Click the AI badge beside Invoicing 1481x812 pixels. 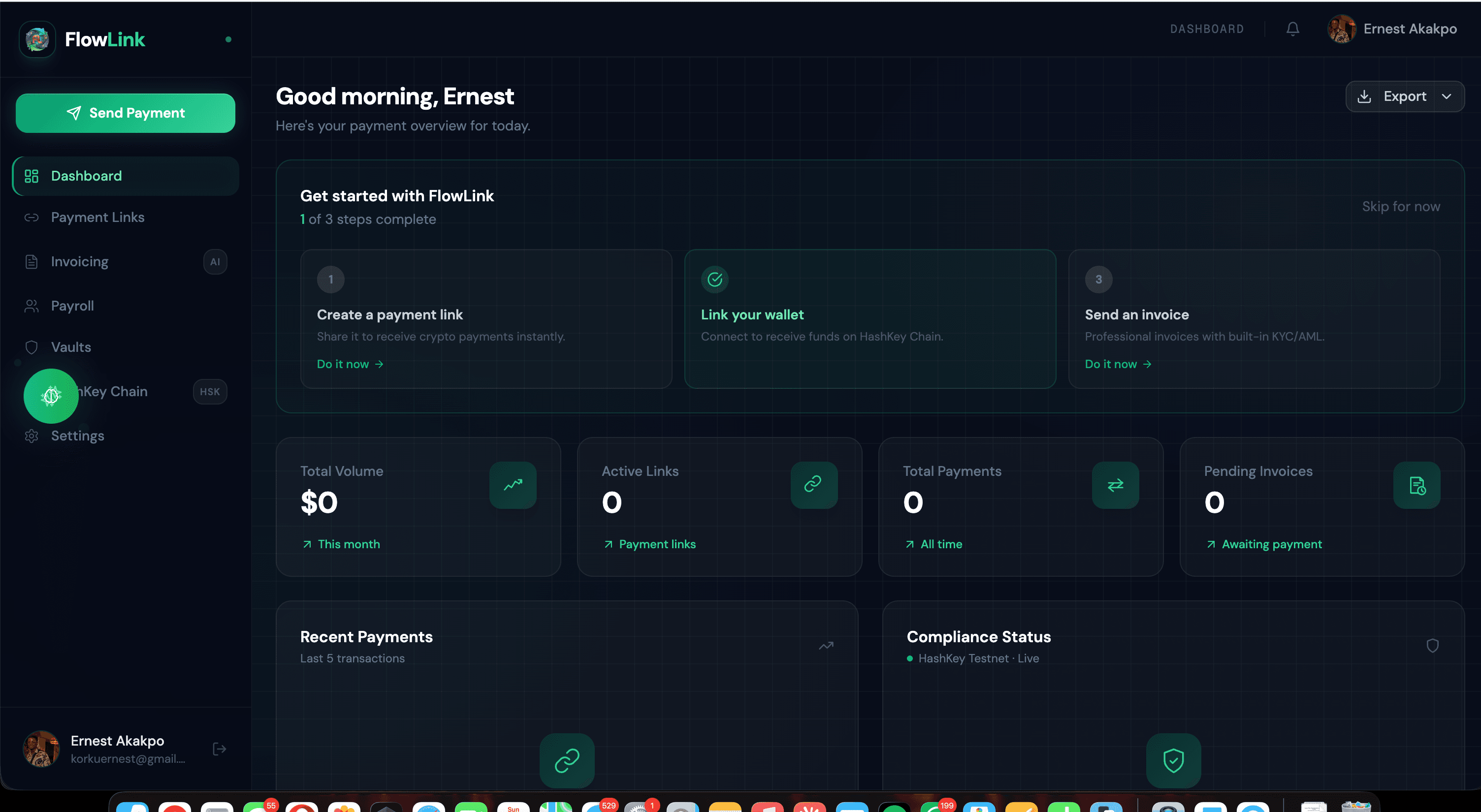215,262
